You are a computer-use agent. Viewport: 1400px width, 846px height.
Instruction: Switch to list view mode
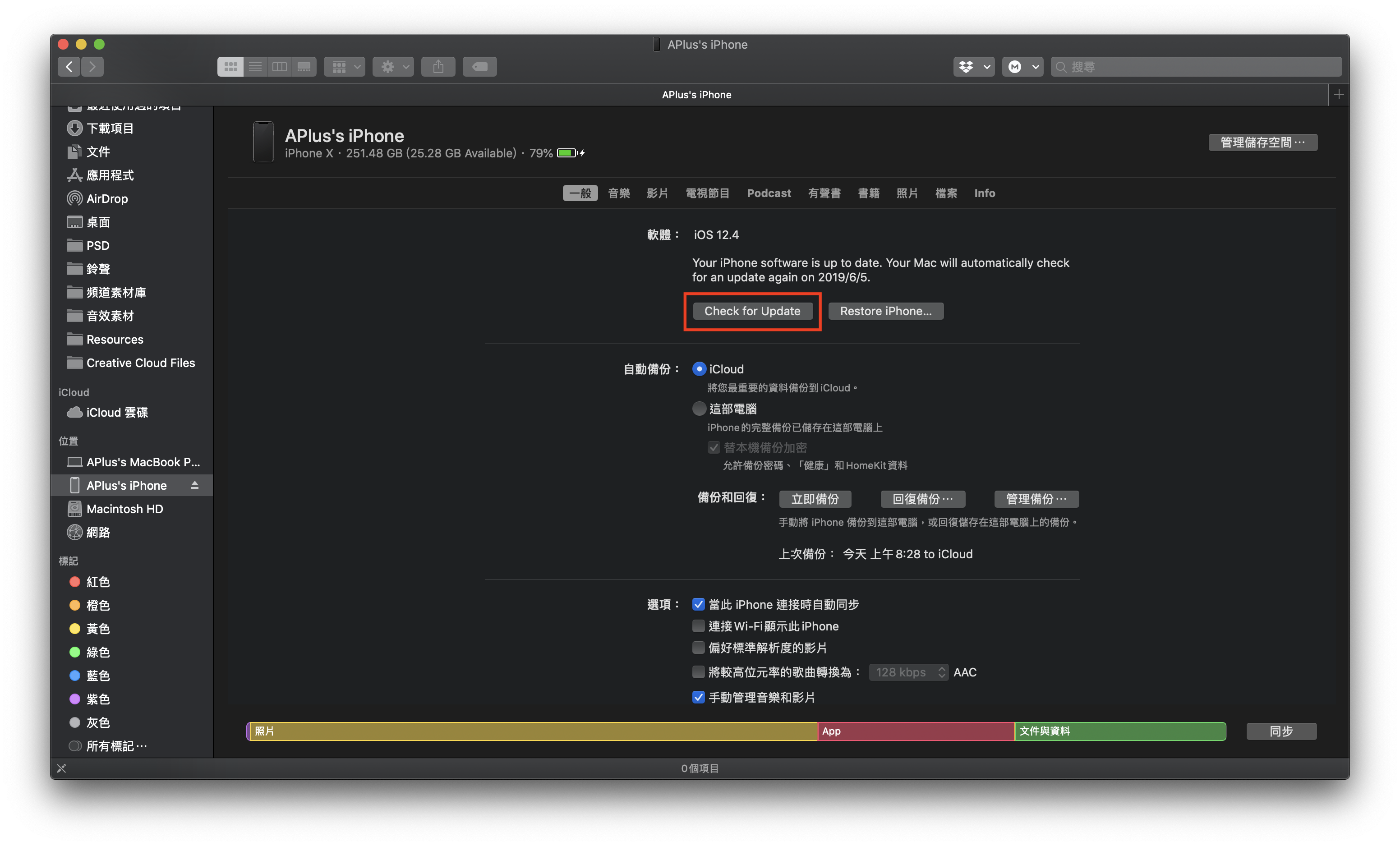255,67
